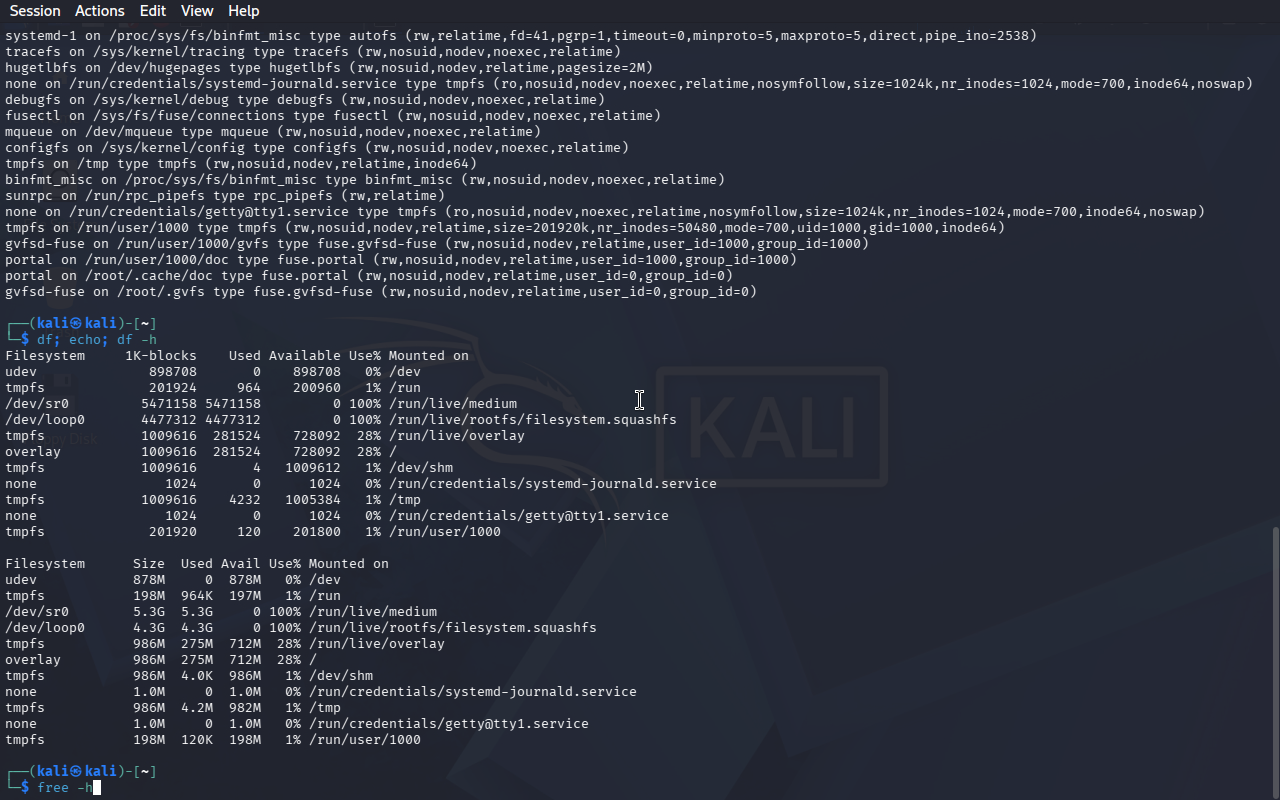1280x800 pixels.
Task: Click the 'Avail' column header in the second table
Action: (241, 563)
